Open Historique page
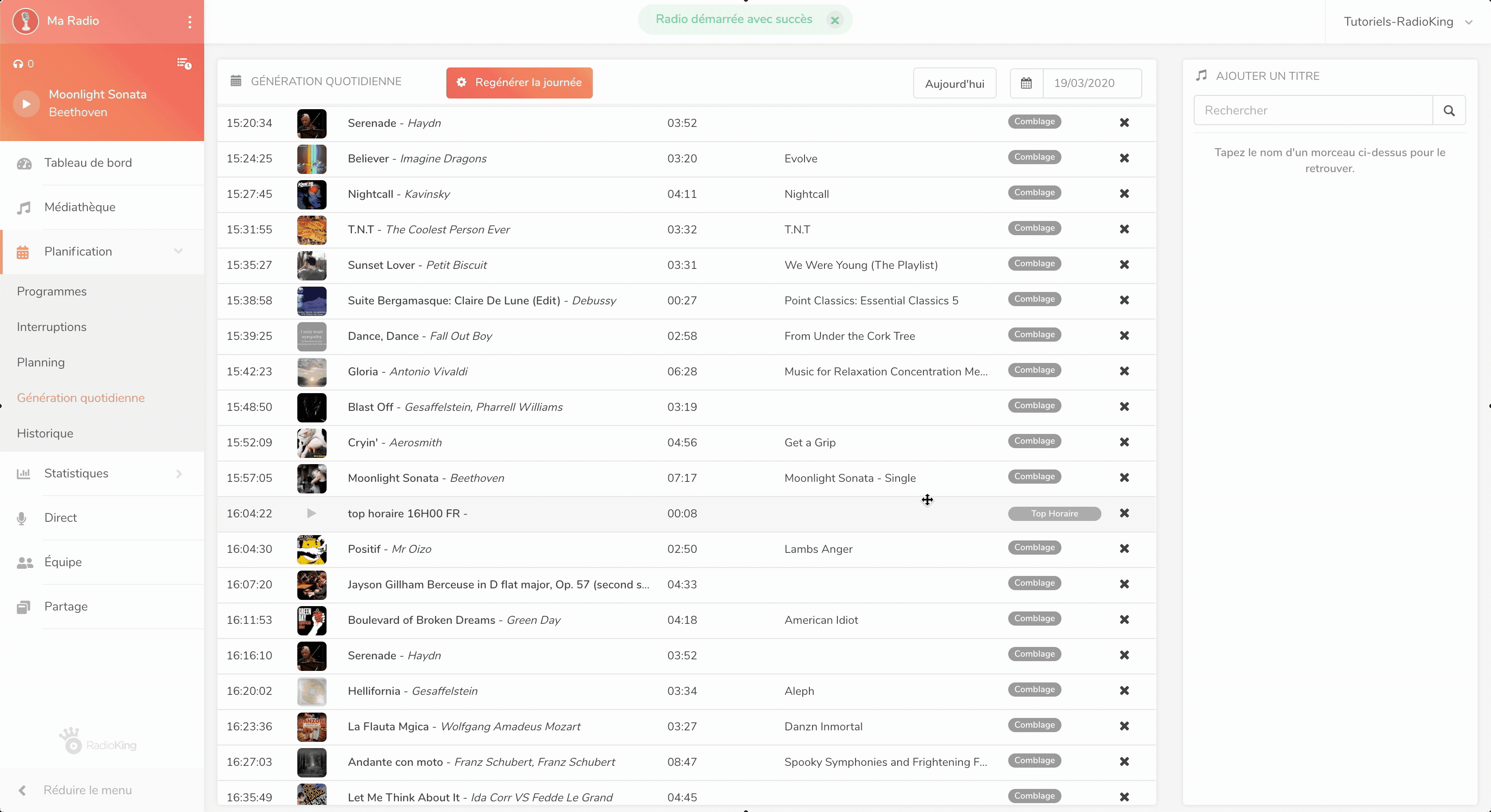1491x812 pixels. (45, 434)
